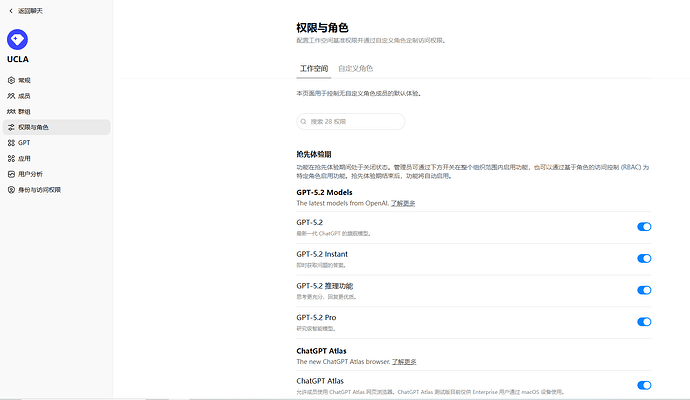The height and width of the screenshot is (400, 690).
Task: Open 了解更多 link under ChatGPT Atlas section
Action: click(x=404, y=362)
